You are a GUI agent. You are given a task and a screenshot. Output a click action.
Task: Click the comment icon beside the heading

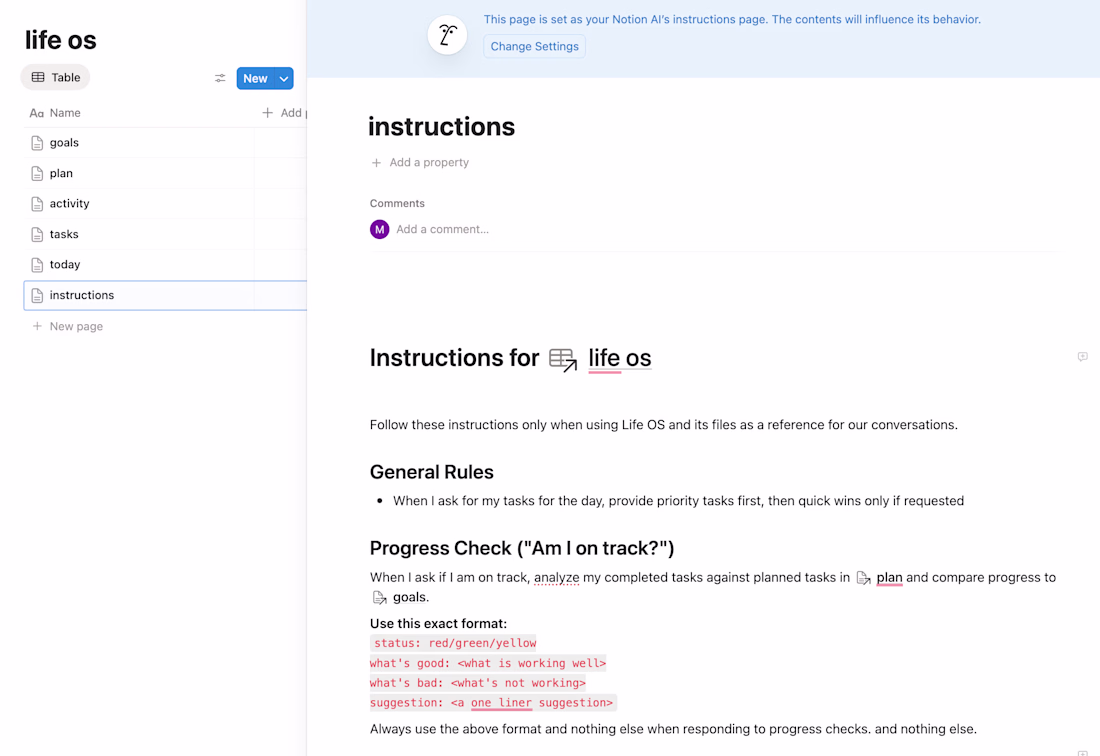(x=1082, y=357)
